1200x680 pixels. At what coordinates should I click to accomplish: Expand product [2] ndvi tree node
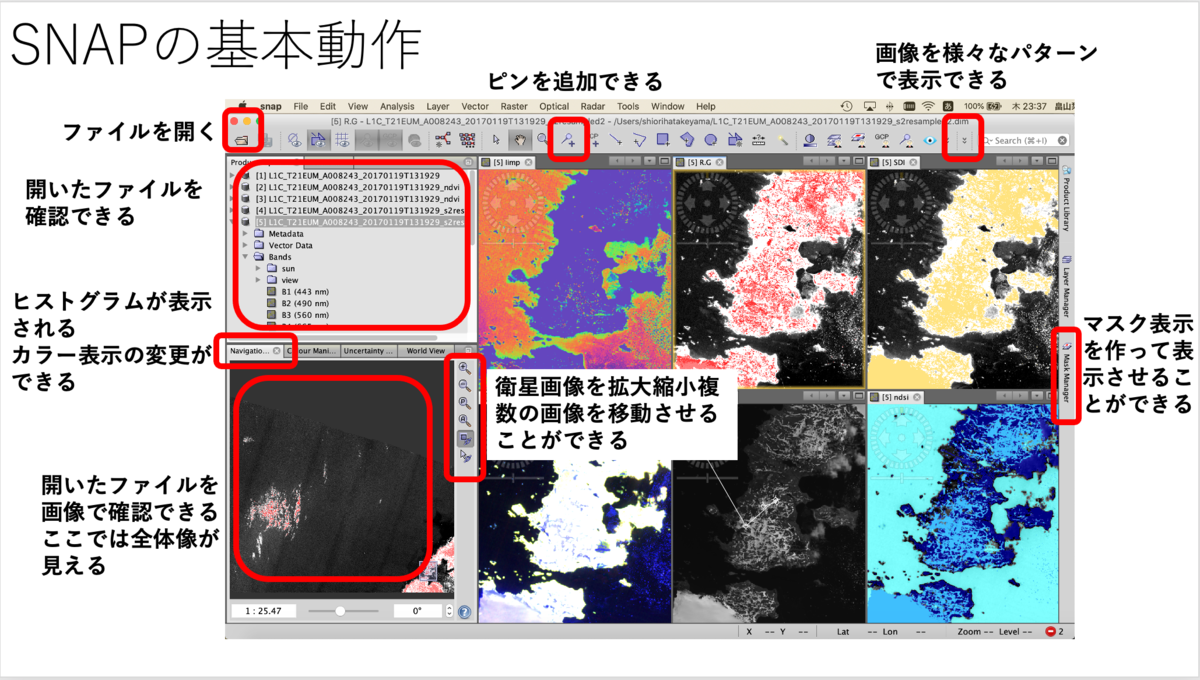tap(232, 187)
